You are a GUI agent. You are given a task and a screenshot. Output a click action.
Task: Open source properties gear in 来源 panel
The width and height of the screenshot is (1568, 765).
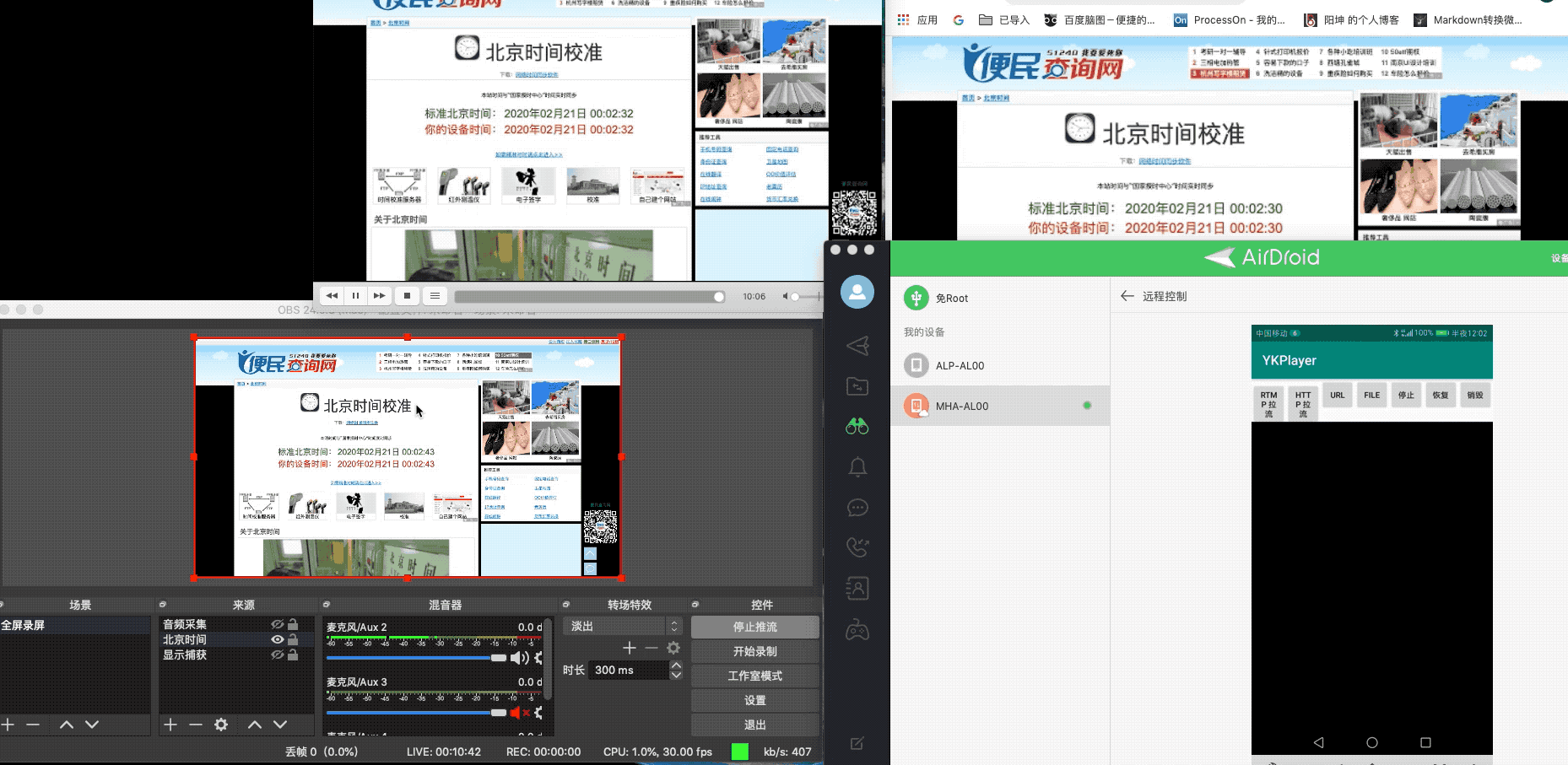point(221,725)
